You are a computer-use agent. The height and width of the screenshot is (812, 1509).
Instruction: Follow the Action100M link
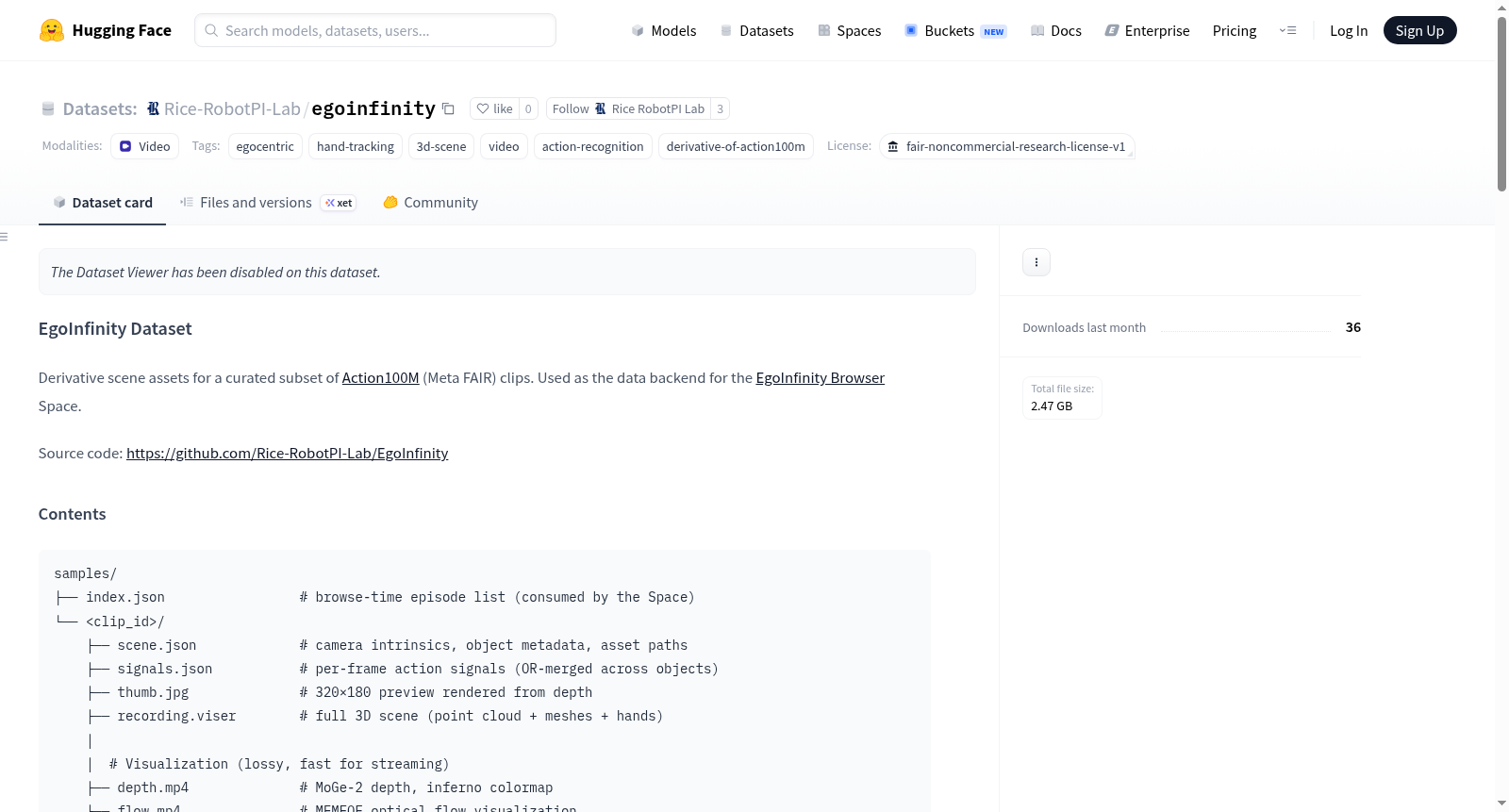pos(380,378)
